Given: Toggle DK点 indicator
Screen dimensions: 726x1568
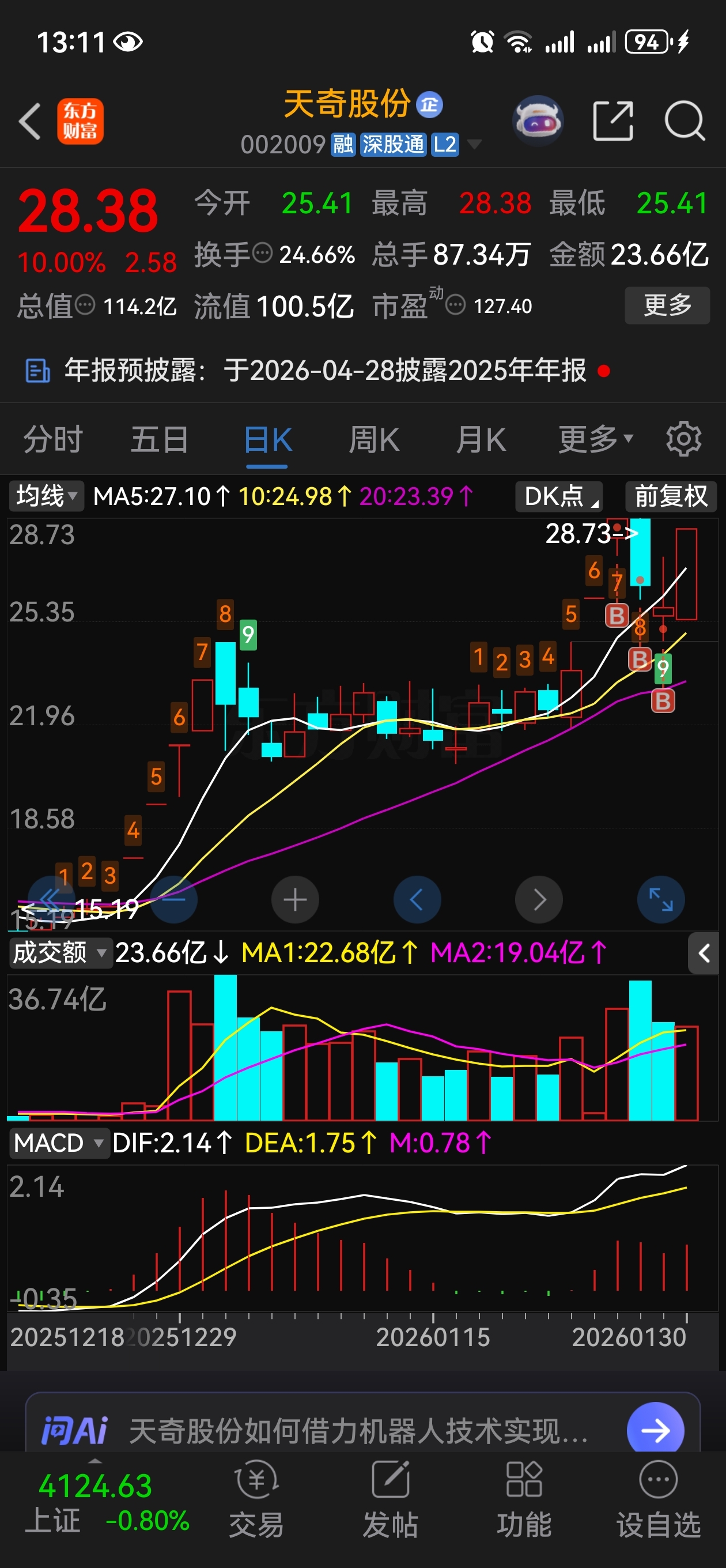Looking at the screenshot, I should [559, 496].
